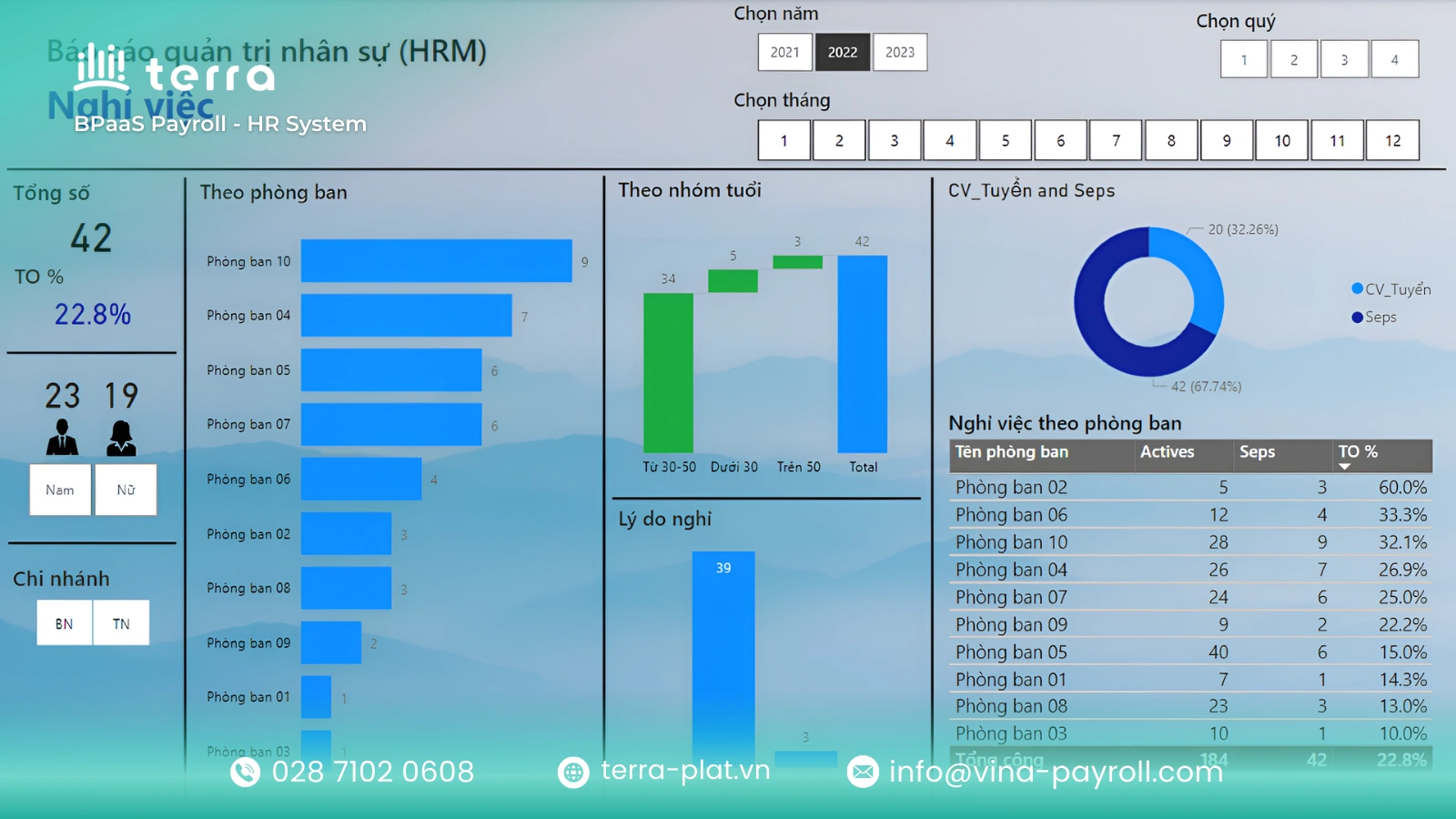Open terra-plat.vn website link
Image resolution: width=1456 pixels, height=819 pixels.
pos(685,771)
